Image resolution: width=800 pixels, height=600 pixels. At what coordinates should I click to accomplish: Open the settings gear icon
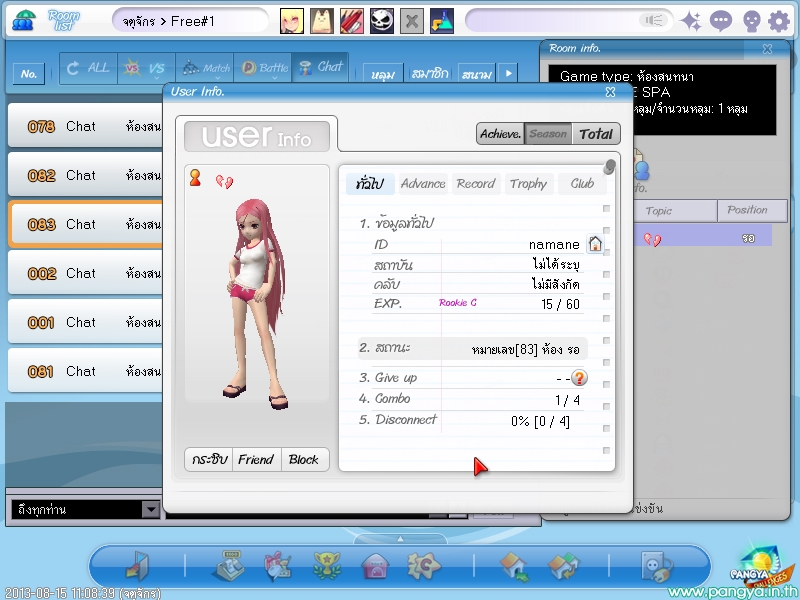(779, 21)
